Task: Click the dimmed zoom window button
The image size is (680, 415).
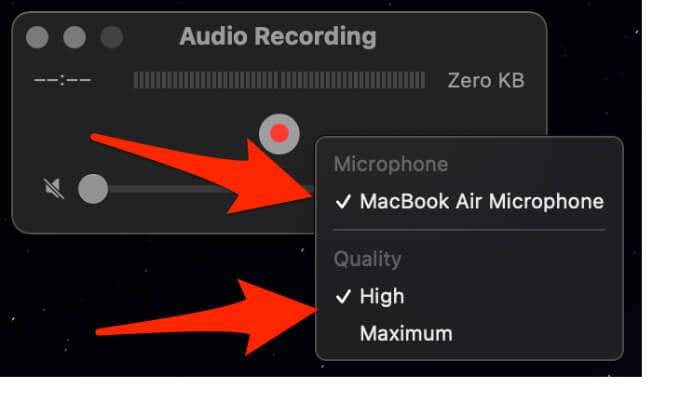Action: coord(112,37)
